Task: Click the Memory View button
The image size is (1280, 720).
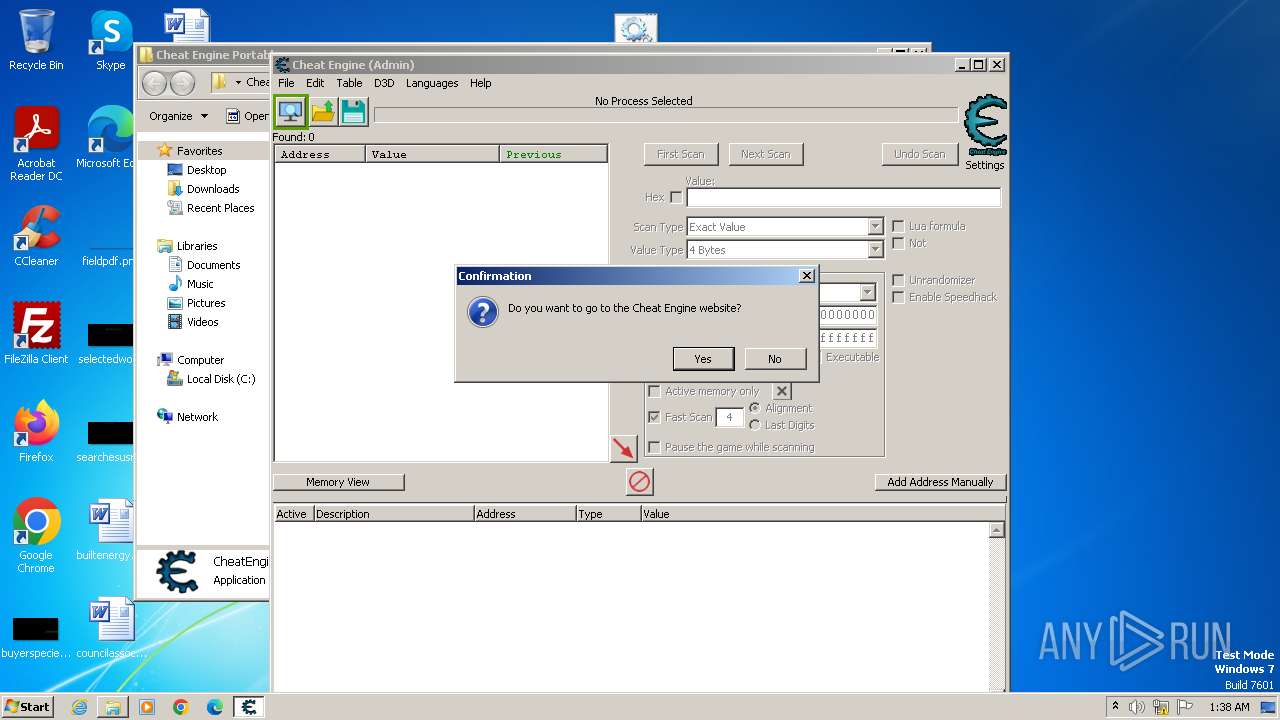Action: [x=338, y=482]
